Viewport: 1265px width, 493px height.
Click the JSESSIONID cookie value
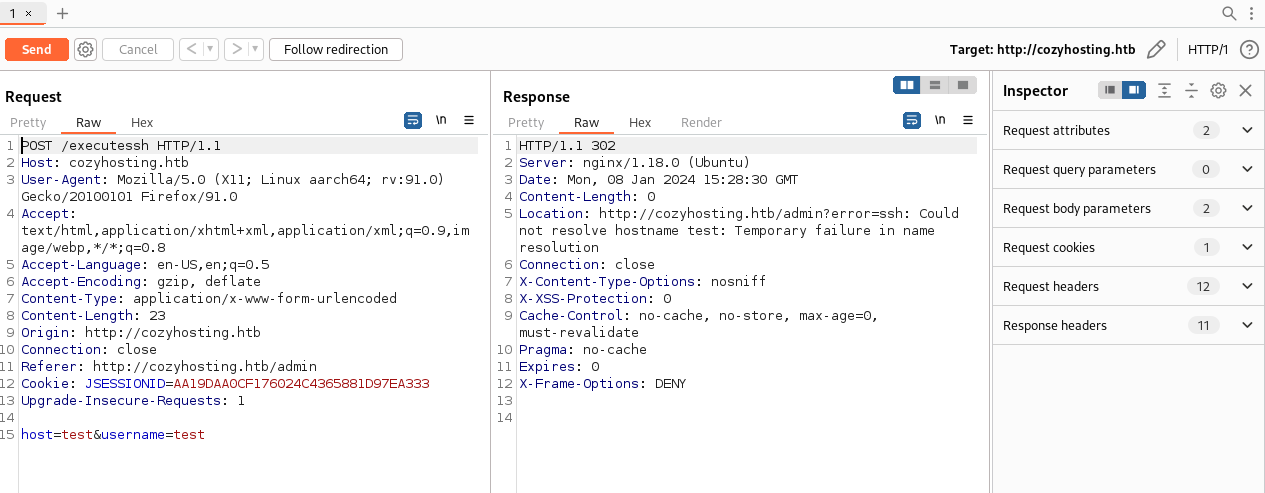tap(301, 383)
